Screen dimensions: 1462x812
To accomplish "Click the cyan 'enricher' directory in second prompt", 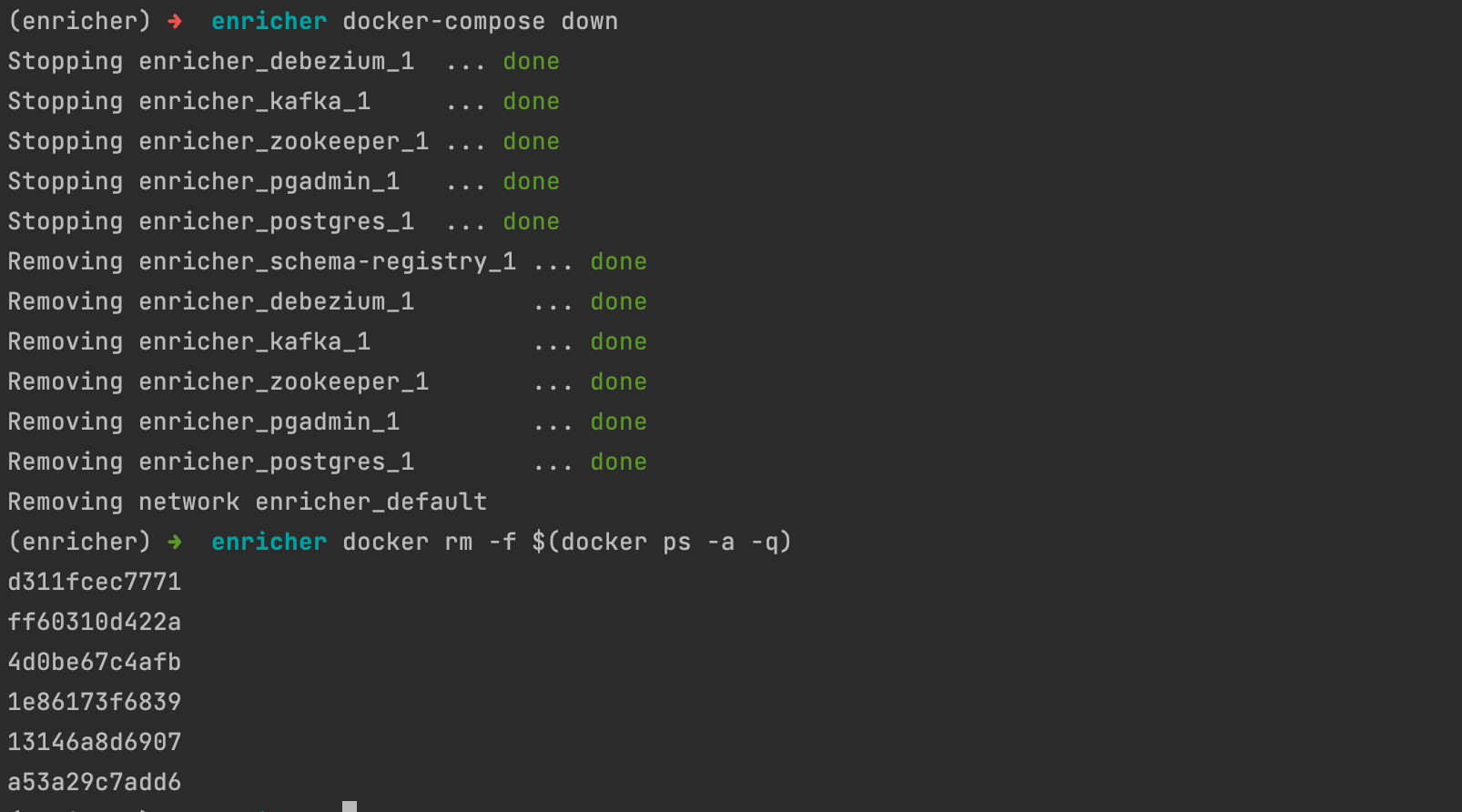I will click(x=269, y=542).
